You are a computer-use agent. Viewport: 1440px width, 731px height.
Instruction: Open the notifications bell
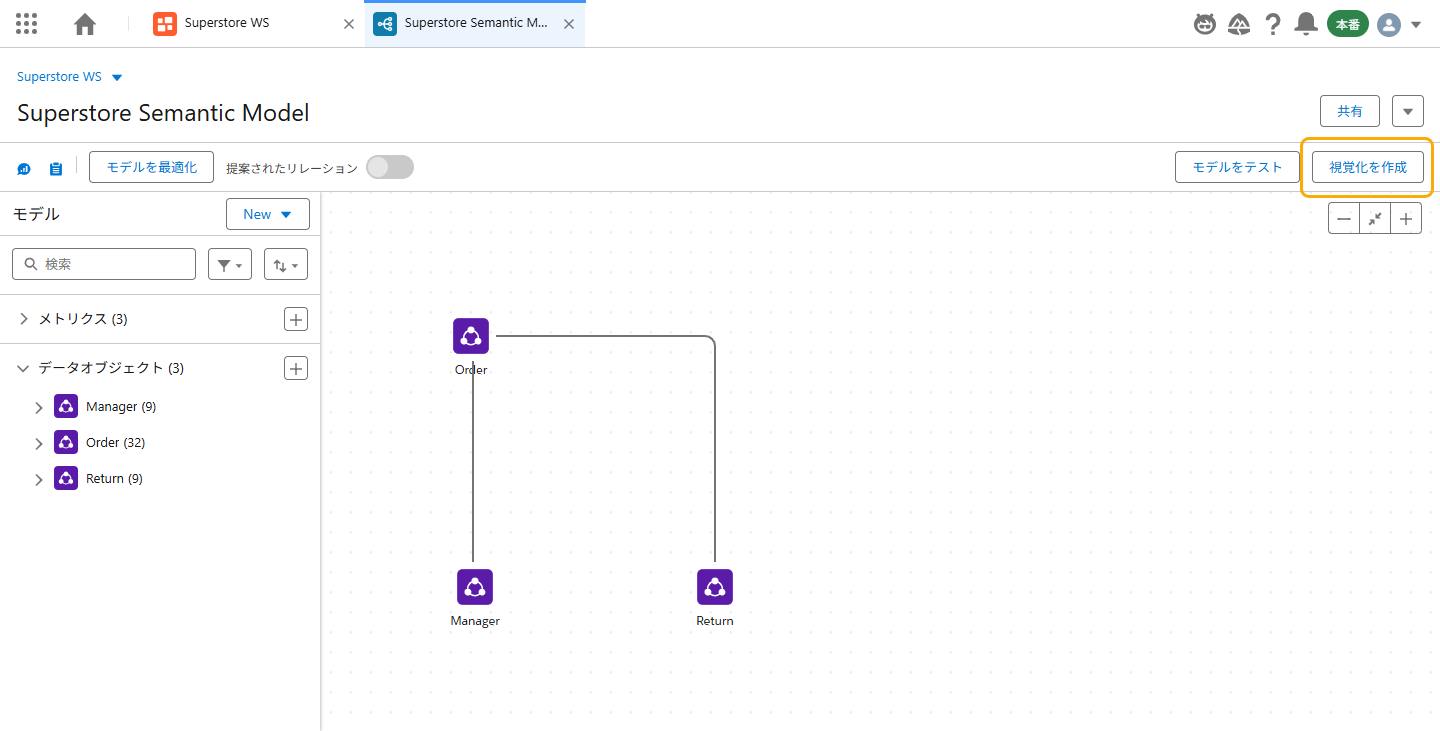tap(1306, 24)
